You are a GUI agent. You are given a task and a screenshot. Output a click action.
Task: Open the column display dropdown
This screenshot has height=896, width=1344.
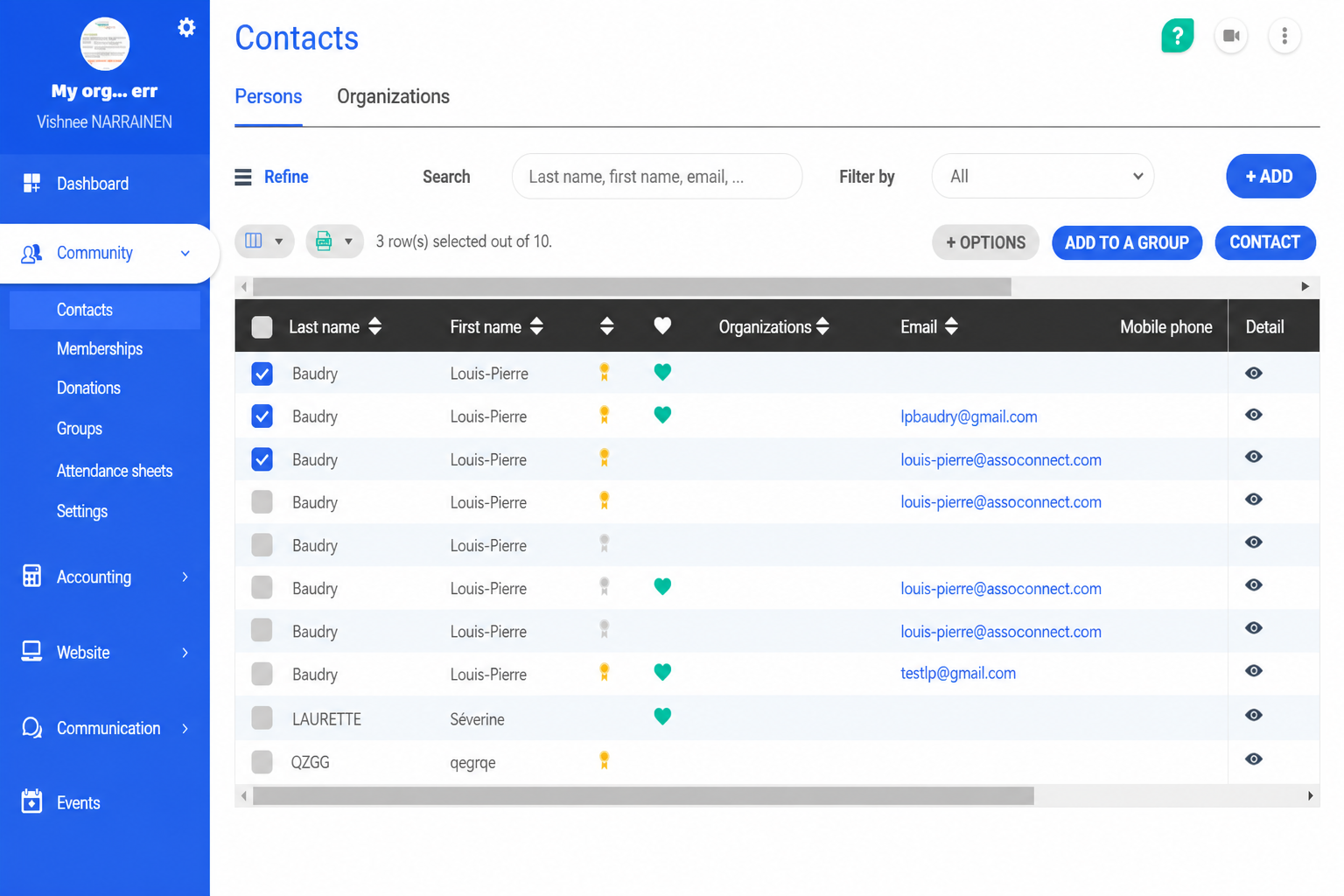[x=264, y=241]
